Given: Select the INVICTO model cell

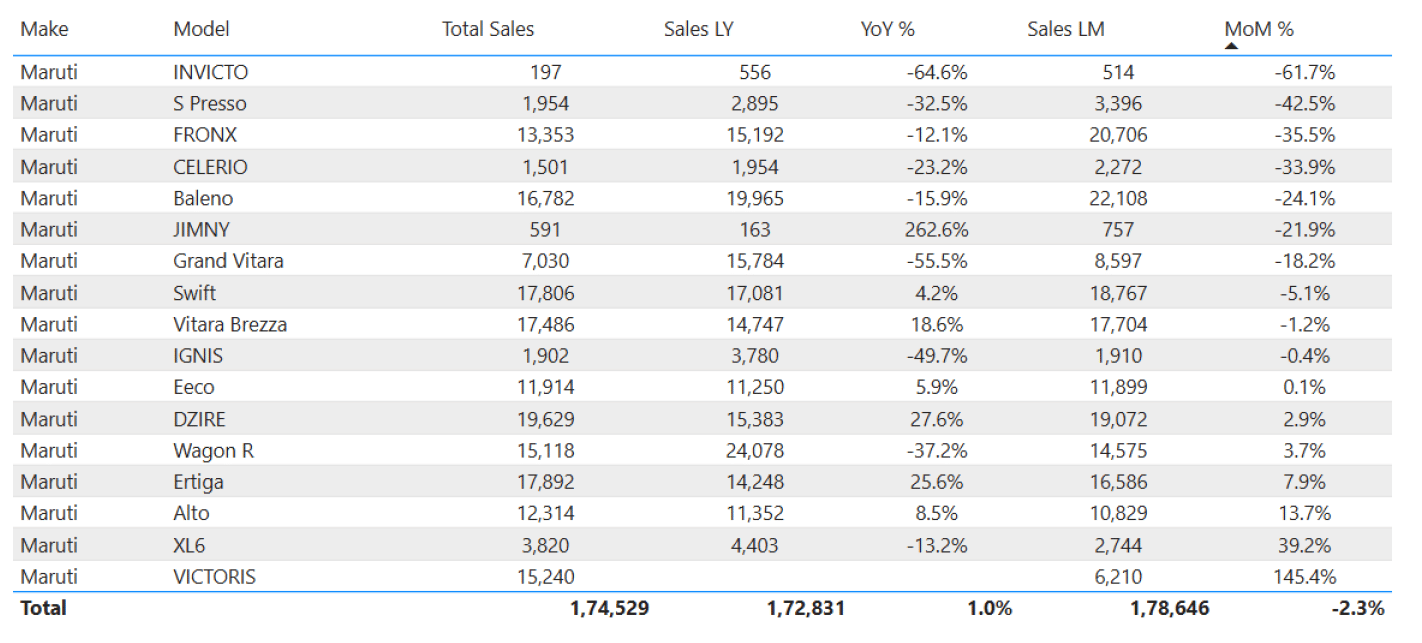Looking at the screenshot, I should (x=210, y=72).
